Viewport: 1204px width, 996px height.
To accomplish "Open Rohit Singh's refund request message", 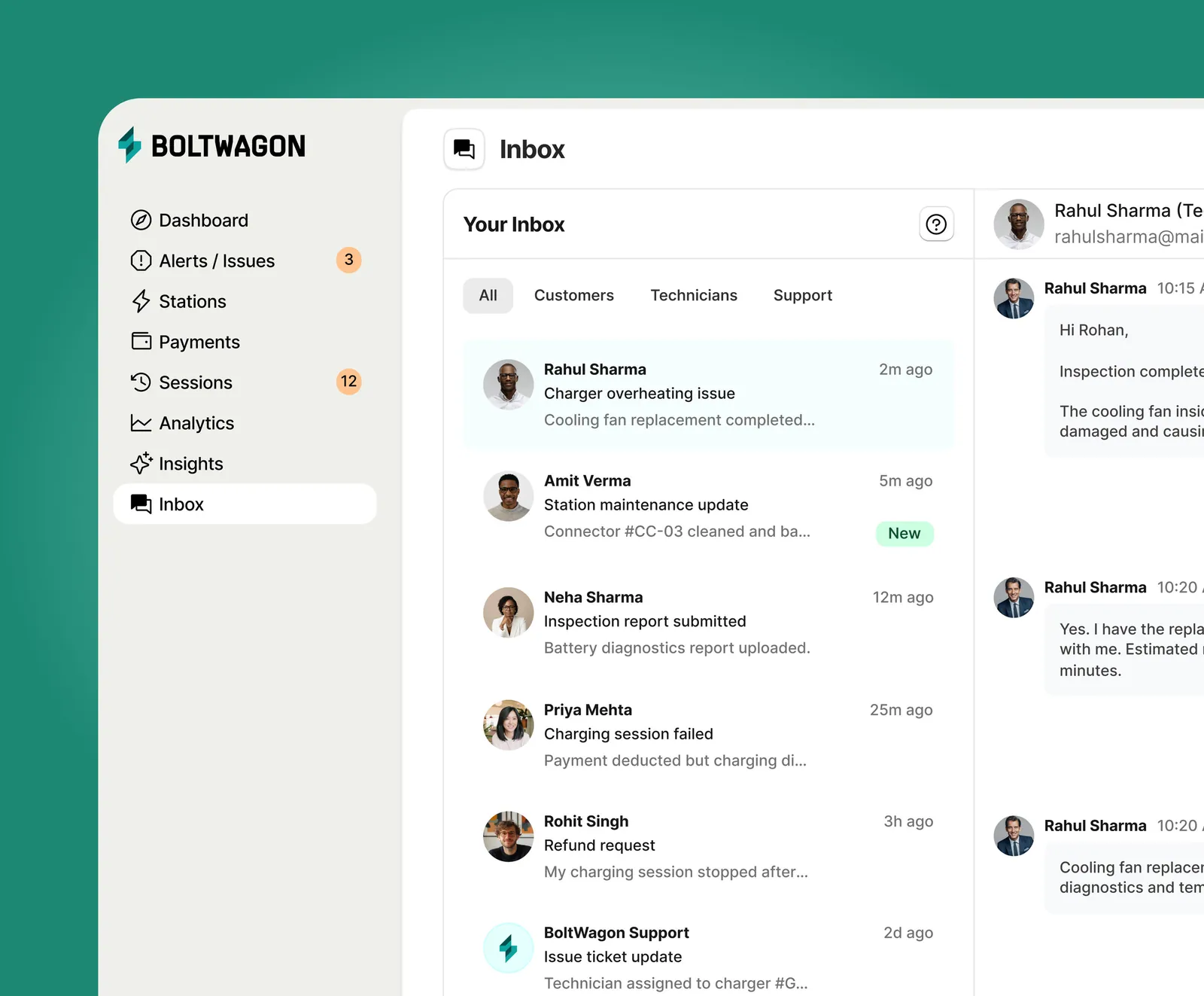I will [708, 846].
